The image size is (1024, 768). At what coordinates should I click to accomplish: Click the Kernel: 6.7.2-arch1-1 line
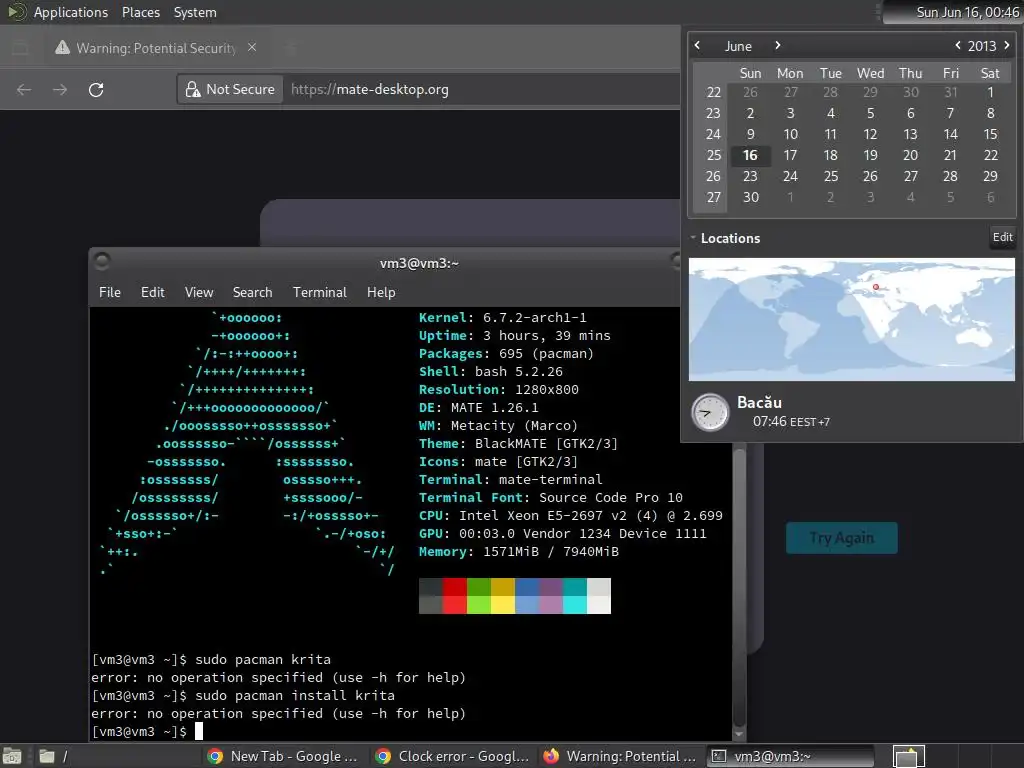tap(502, 317)
